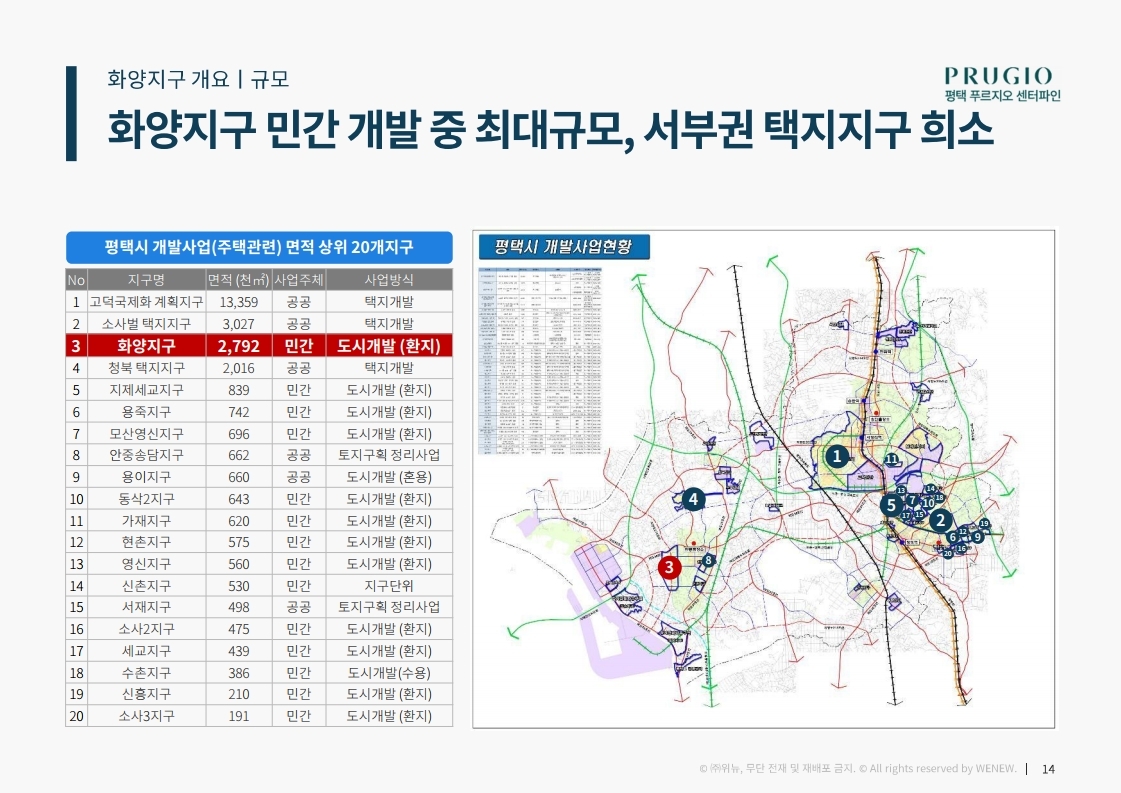Click the area value '742'
The image size is (1121, 793).
(x=239, y=412)
